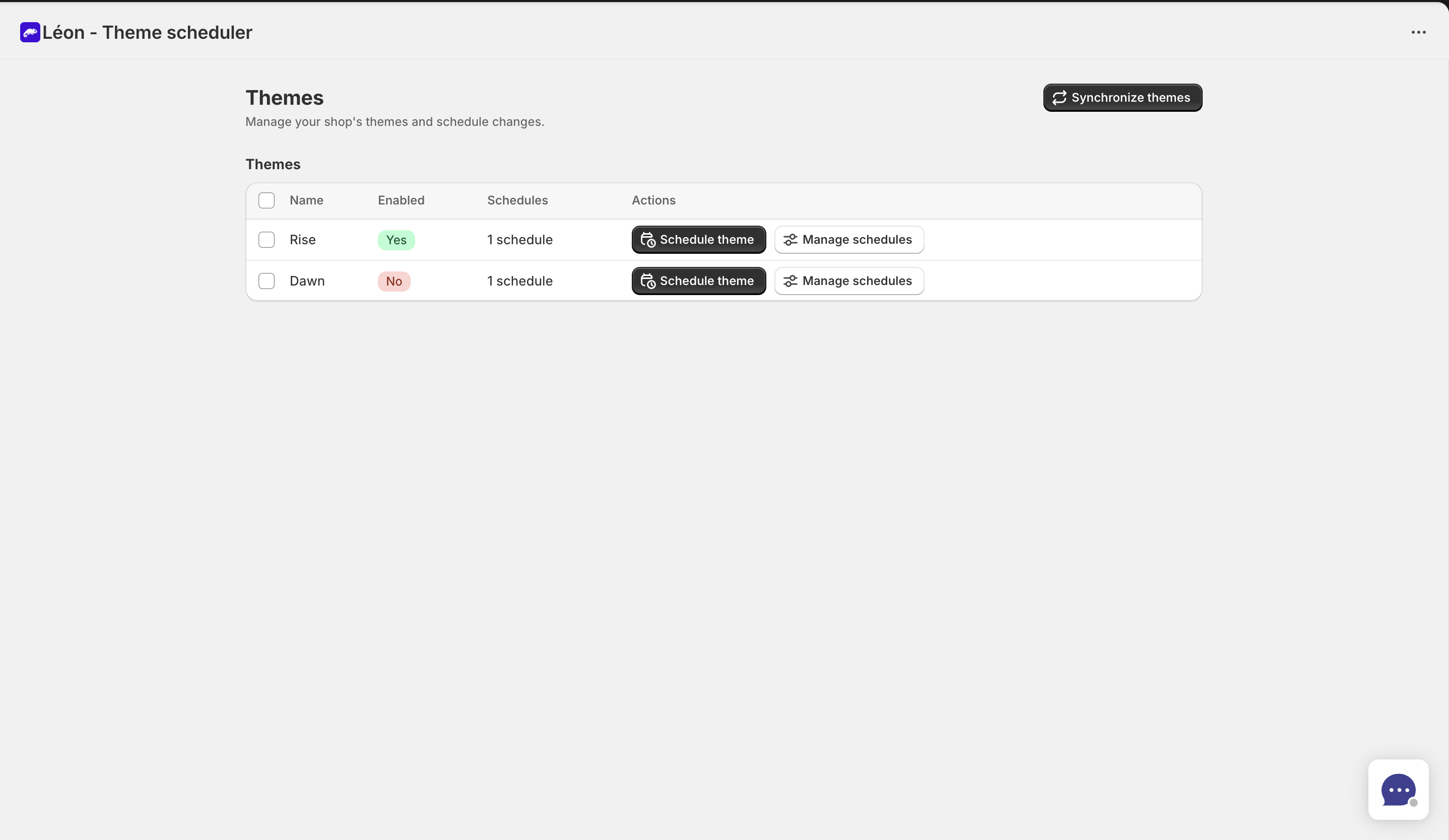Click the sliders icon in Dawn row
This screenshot has width=1449, height=840.
[x=790, y=282]
